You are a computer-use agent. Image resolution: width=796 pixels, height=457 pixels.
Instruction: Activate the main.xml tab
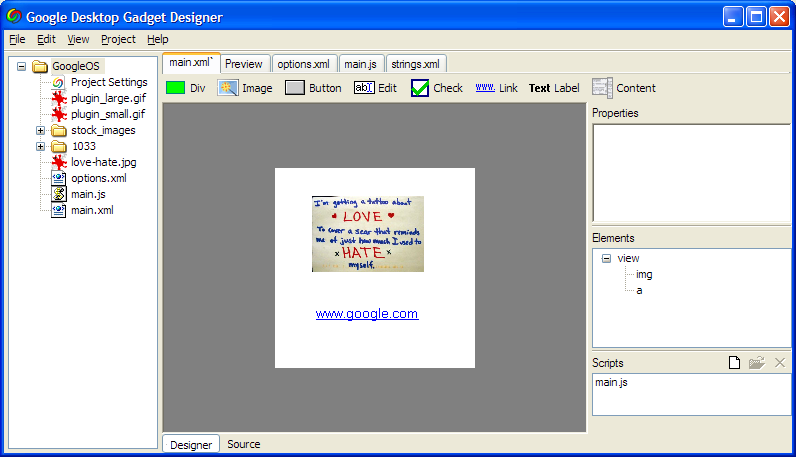pos(191,62)
